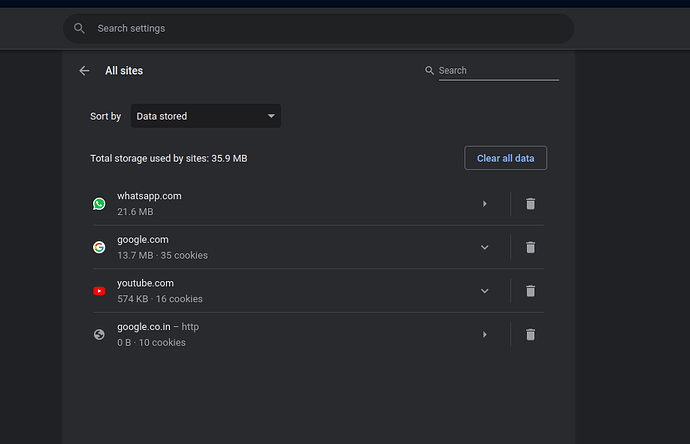The height and width of the screenshot is (444, 690).
Task: Click the Clear all data button
Action: tap(505, 158)
